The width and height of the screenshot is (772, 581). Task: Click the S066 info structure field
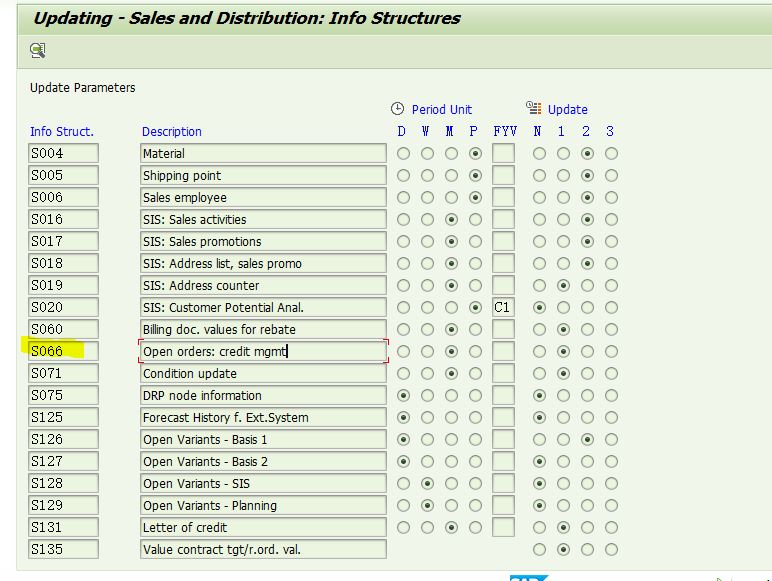pos(63,352)
